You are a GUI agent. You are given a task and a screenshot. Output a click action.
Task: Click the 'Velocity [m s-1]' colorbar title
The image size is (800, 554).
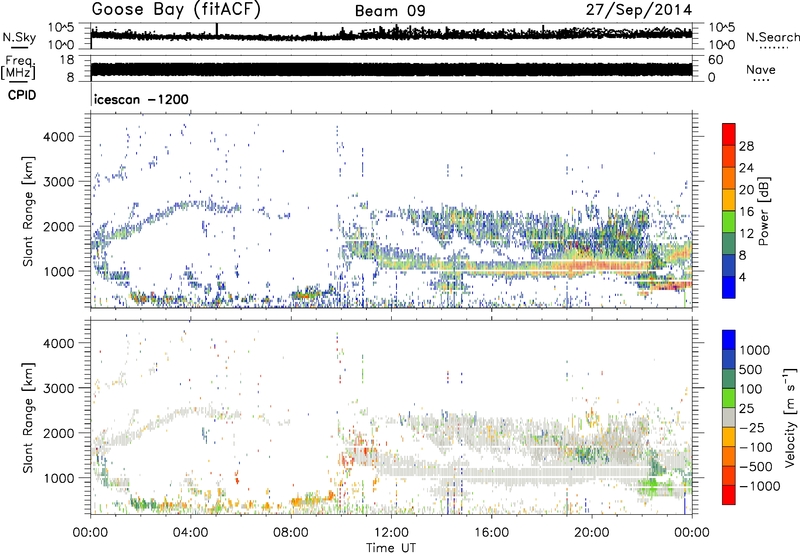tap(790, 417)
